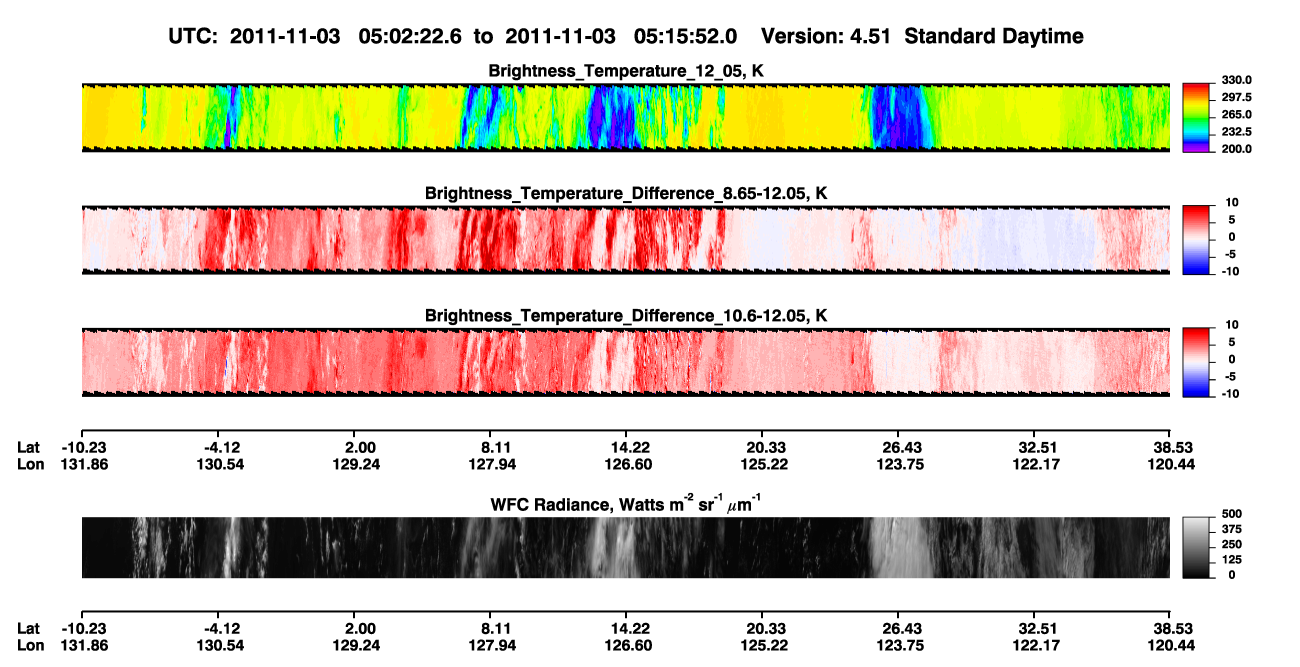Click upper axis longitude value 120.44

tap(1170, 464)
